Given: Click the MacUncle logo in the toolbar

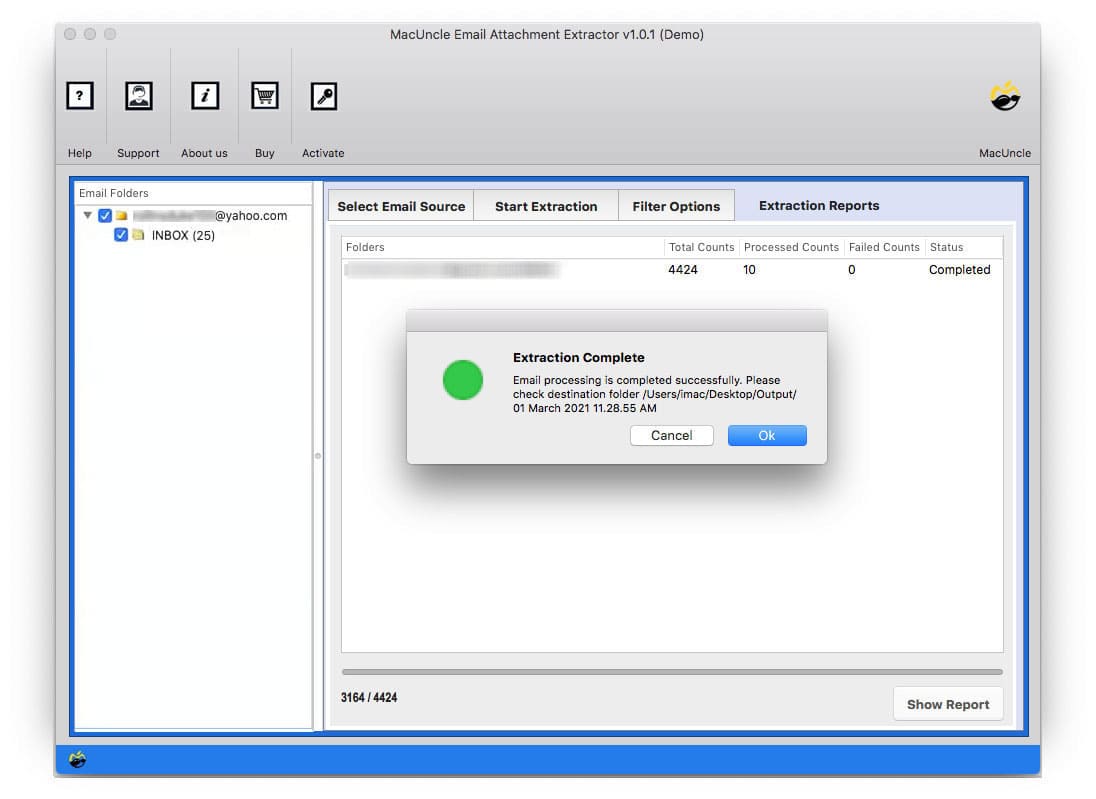Looking at the screenshot, I should click(x=1005, y=96).
